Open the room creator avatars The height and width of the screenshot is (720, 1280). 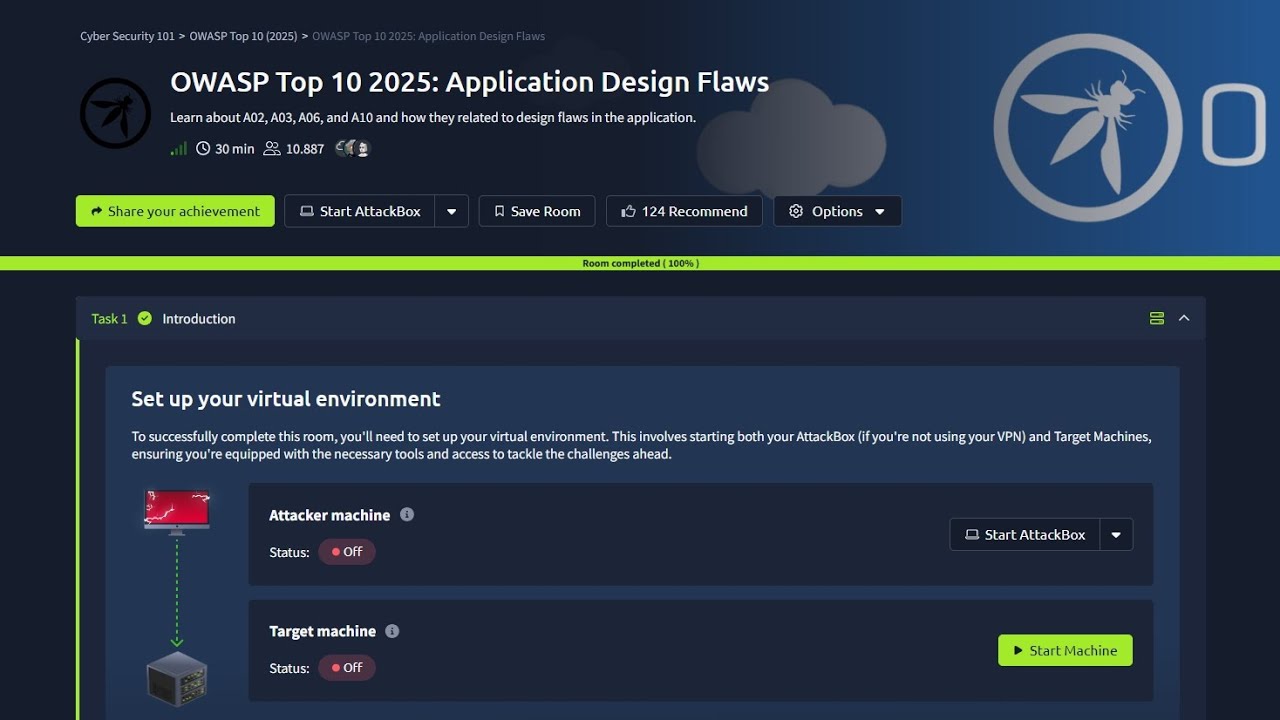pos(353,149)
